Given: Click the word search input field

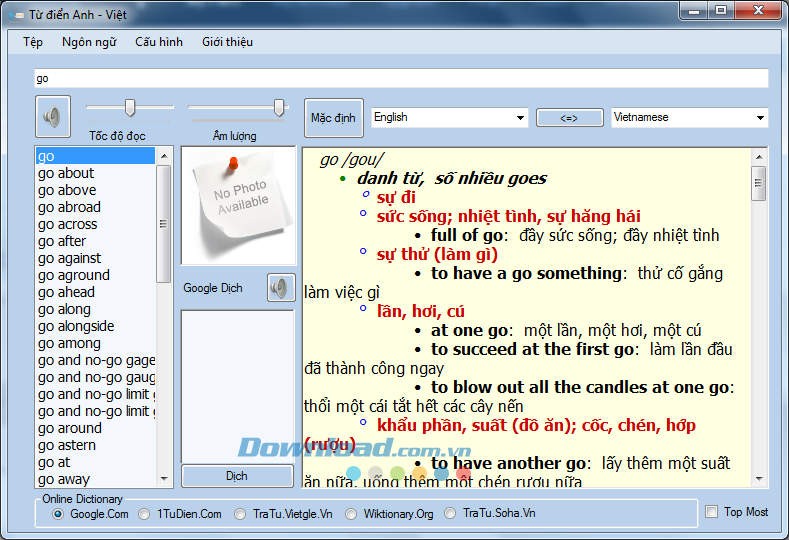Looking at the screenshot, I should coord(400,78).
